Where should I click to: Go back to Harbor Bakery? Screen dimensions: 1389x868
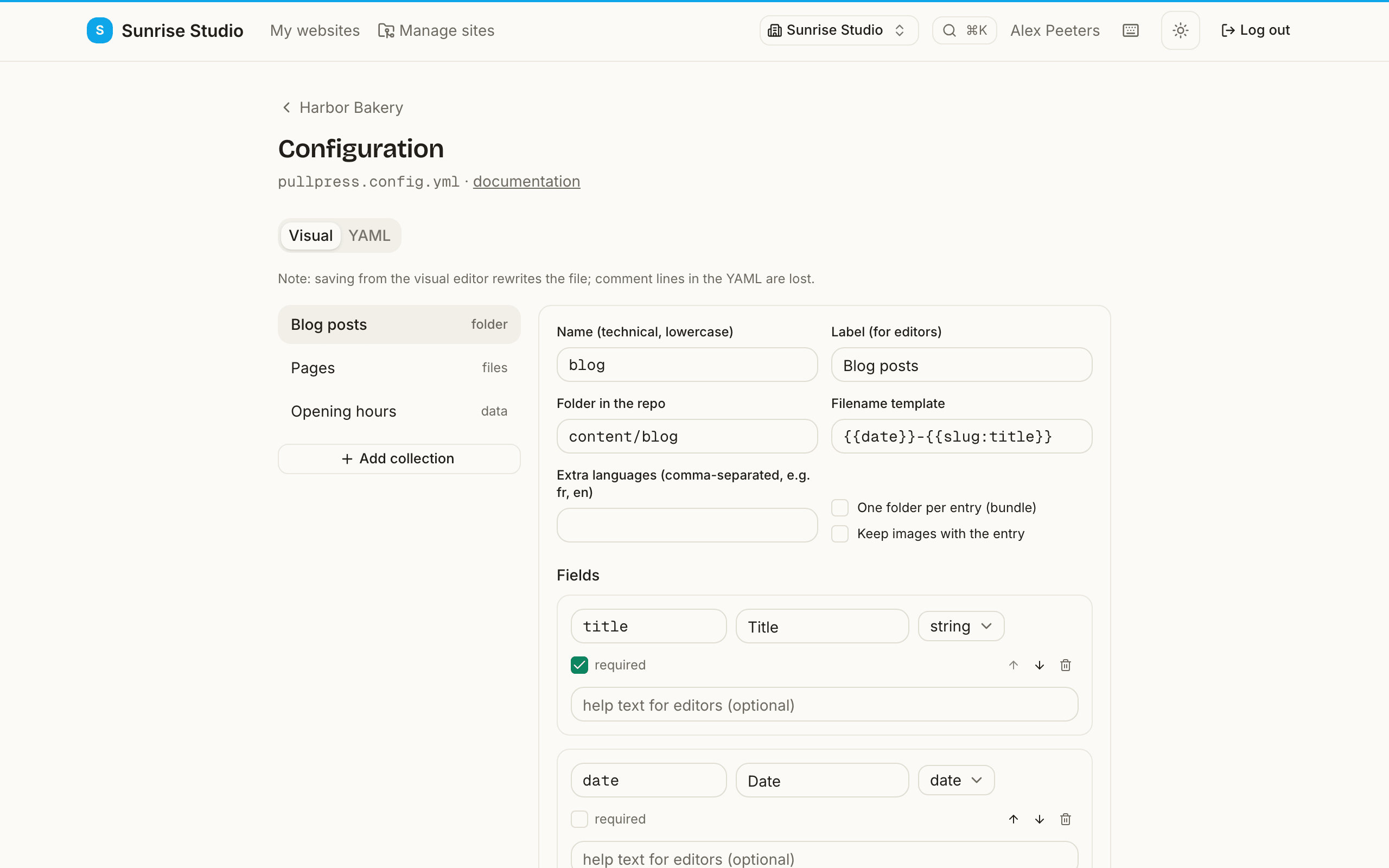(x=343, y=107)
